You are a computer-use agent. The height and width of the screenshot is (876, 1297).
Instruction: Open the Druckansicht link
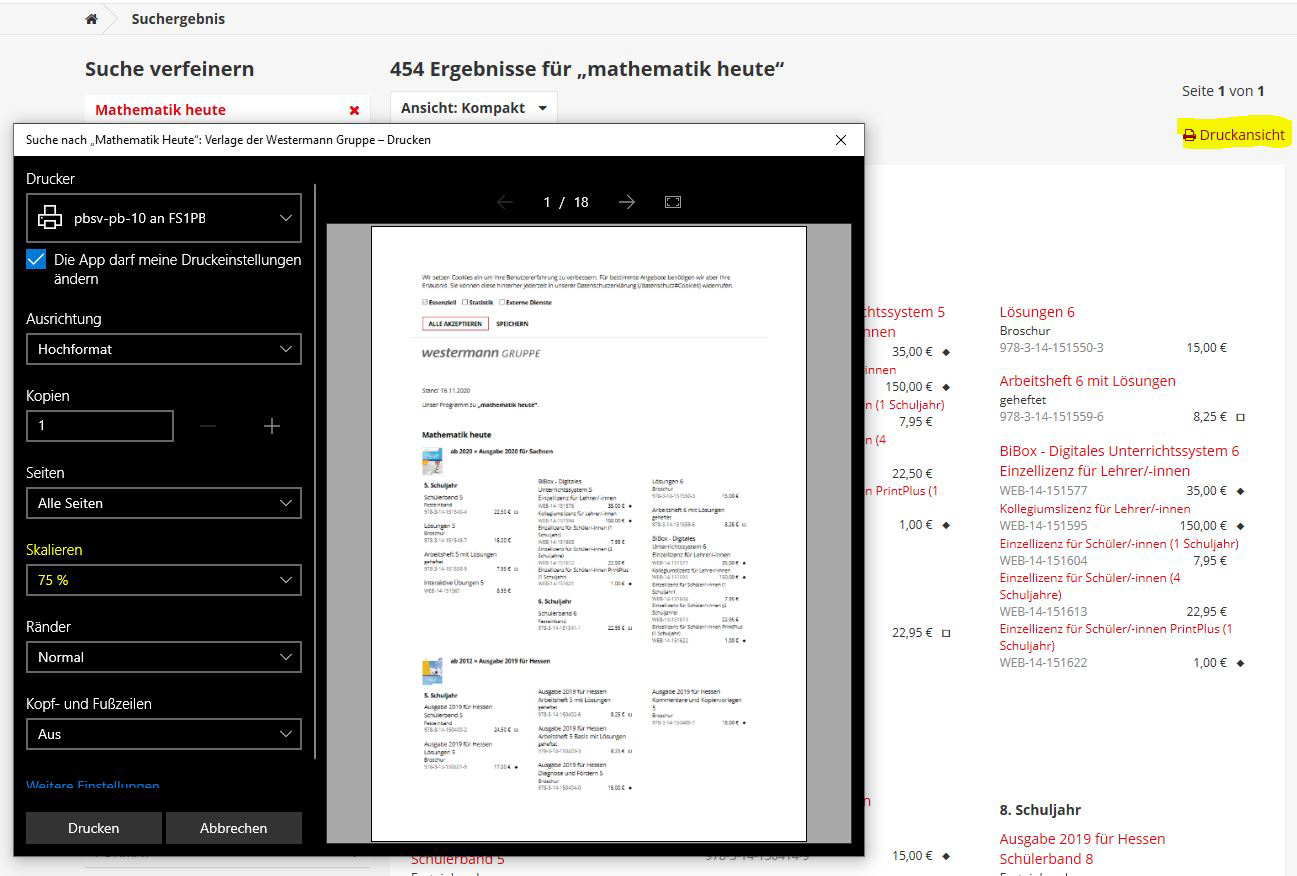pyautogui.click(x=1234, y=135)
